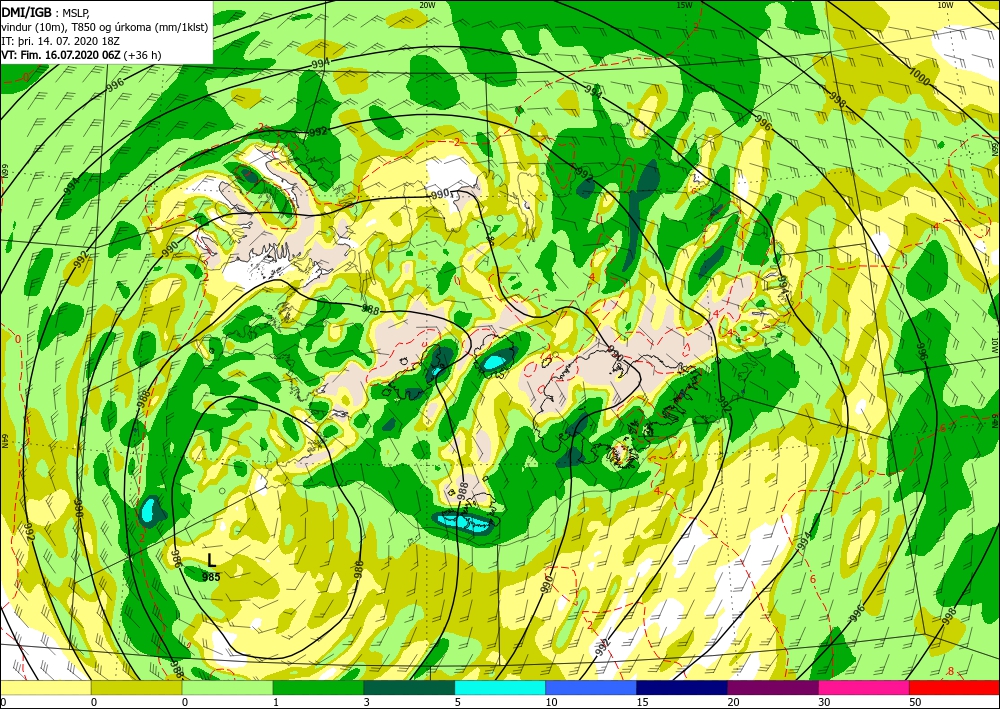Screen dimensions: 1000x709
Task: Click legend value '15'
Action: pos(642,702)
